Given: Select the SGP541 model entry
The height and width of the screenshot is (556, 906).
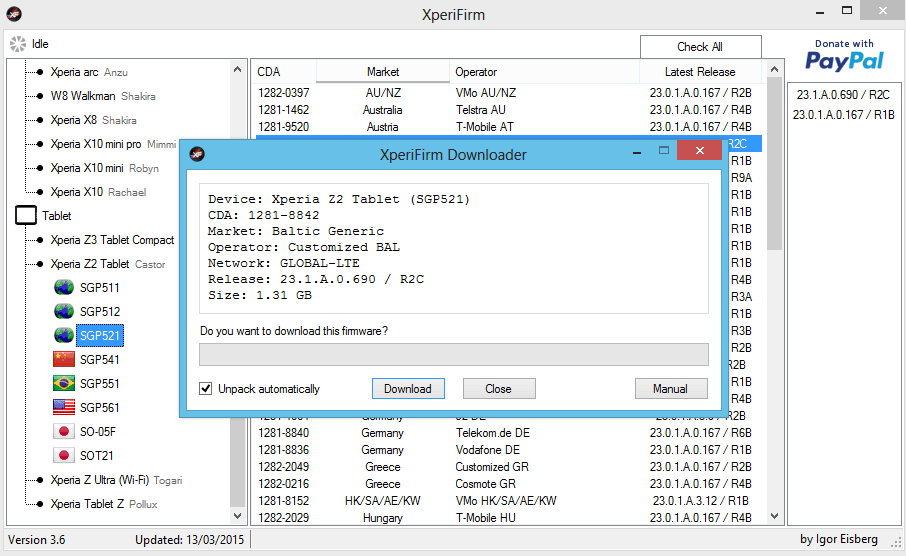Looking at the screenshot, I should (99, 359).
